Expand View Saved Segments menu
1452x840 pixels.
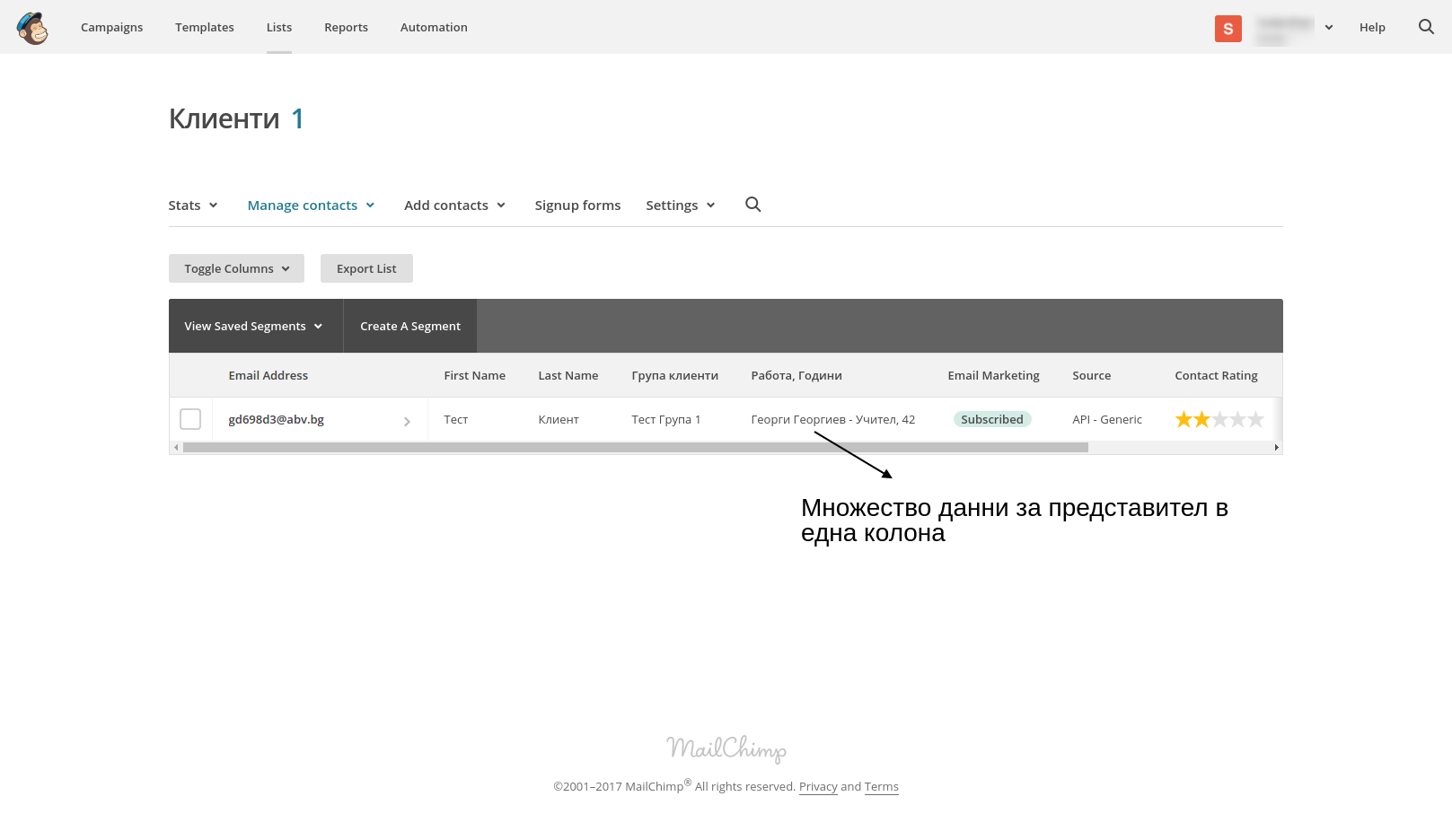pyautogui.click(x=256, y=326)
